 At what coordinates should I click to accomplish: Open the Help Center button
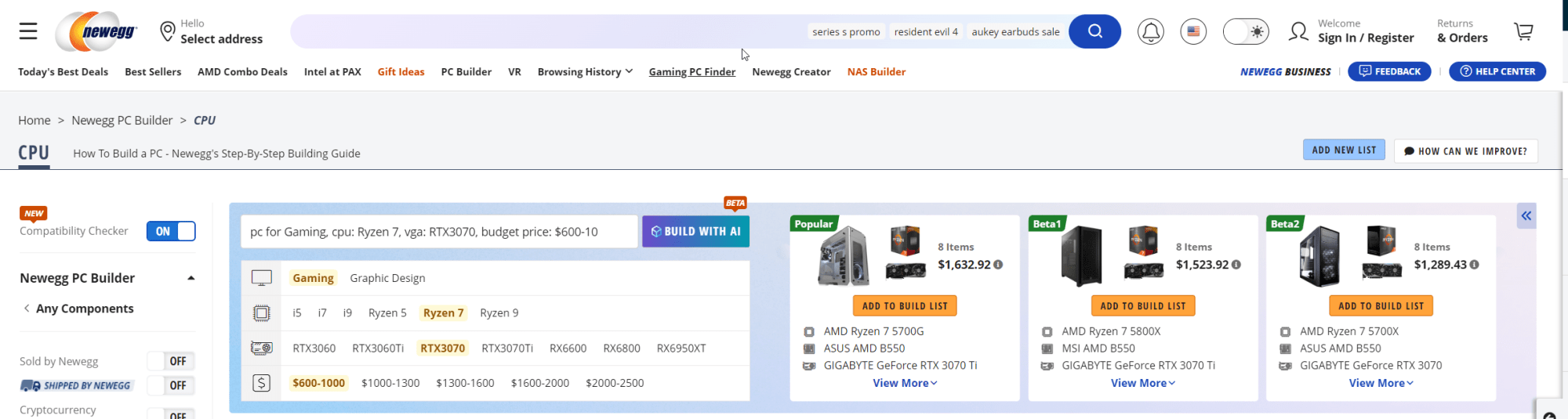pos(1497,71)
